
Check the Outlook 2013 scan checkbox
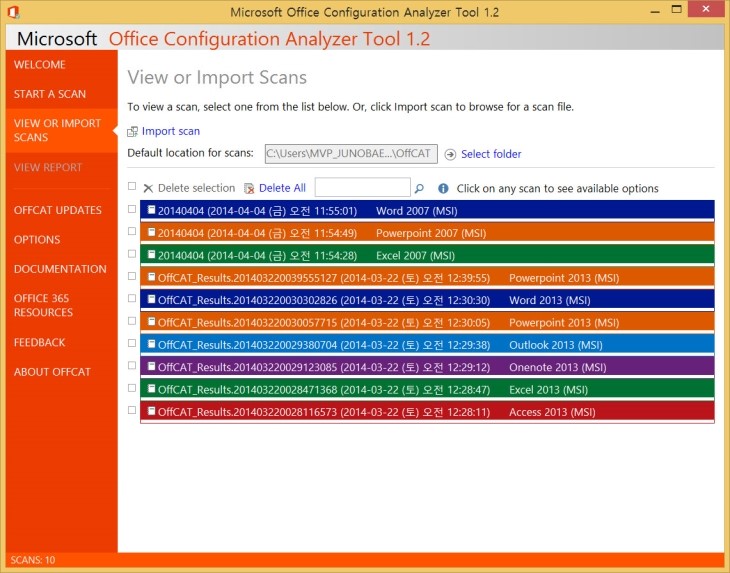coord(132,343)
